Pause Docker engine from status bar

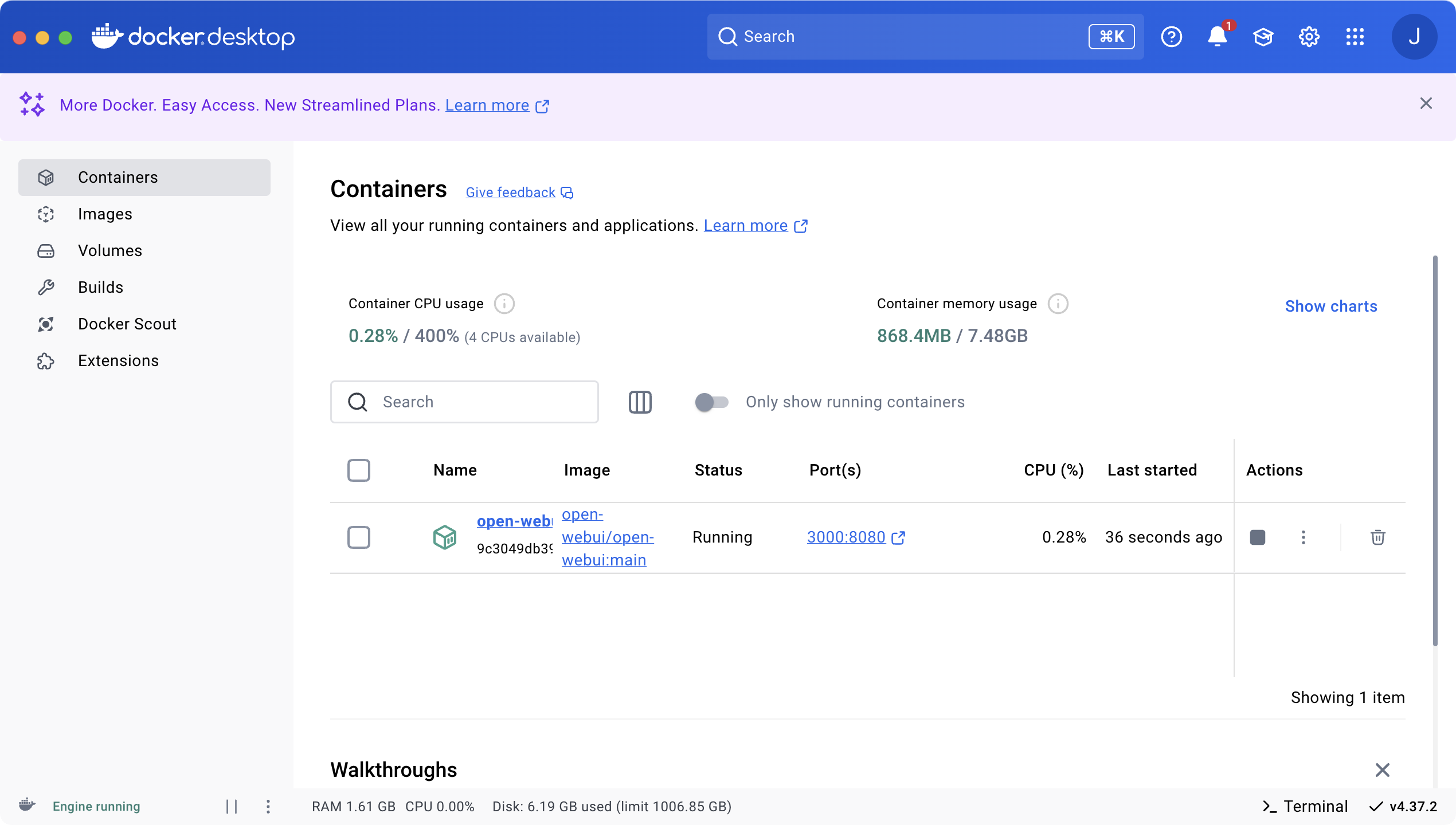[x=232, y=807]
